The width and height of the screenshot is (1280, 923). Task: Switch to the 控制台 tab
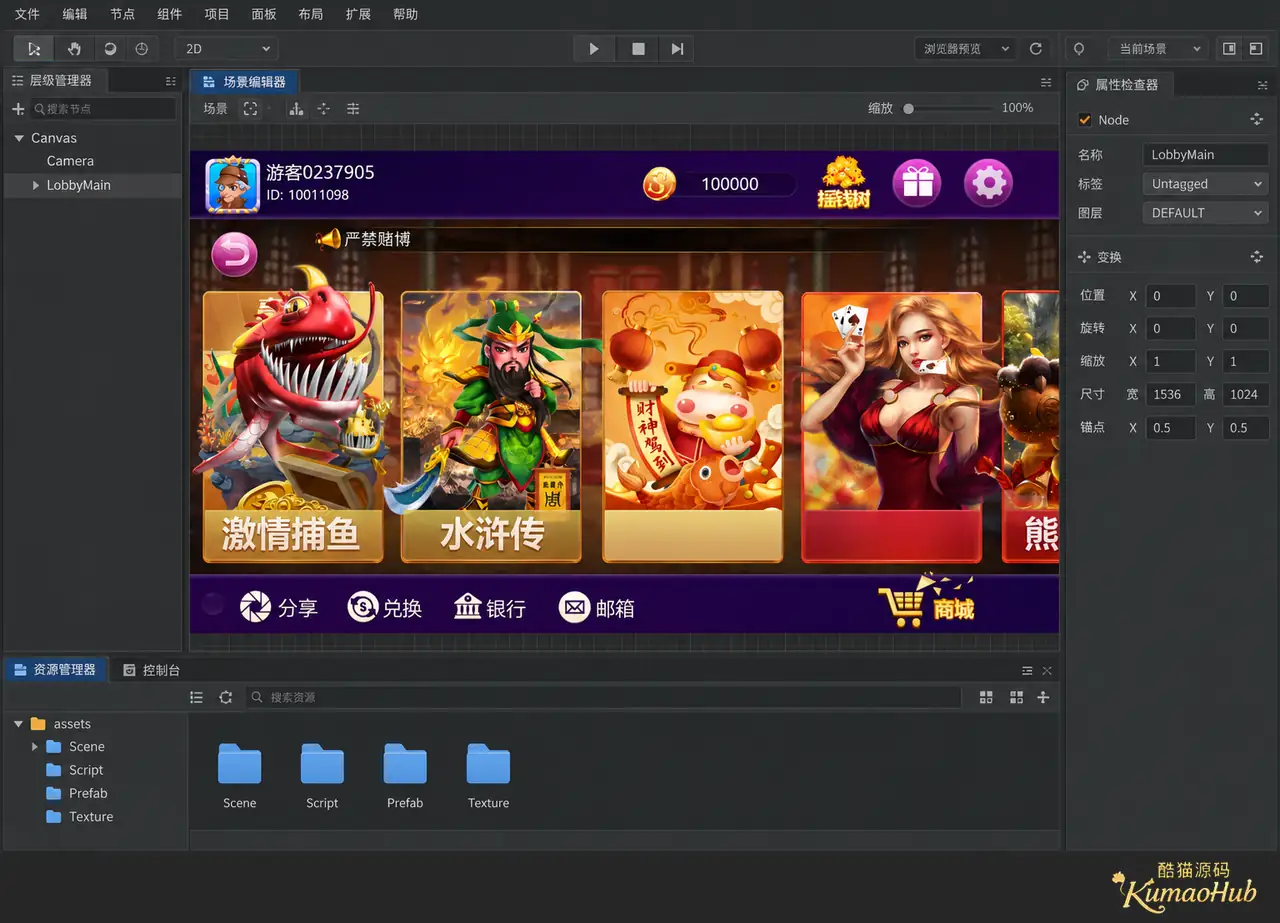pos(152,670)
